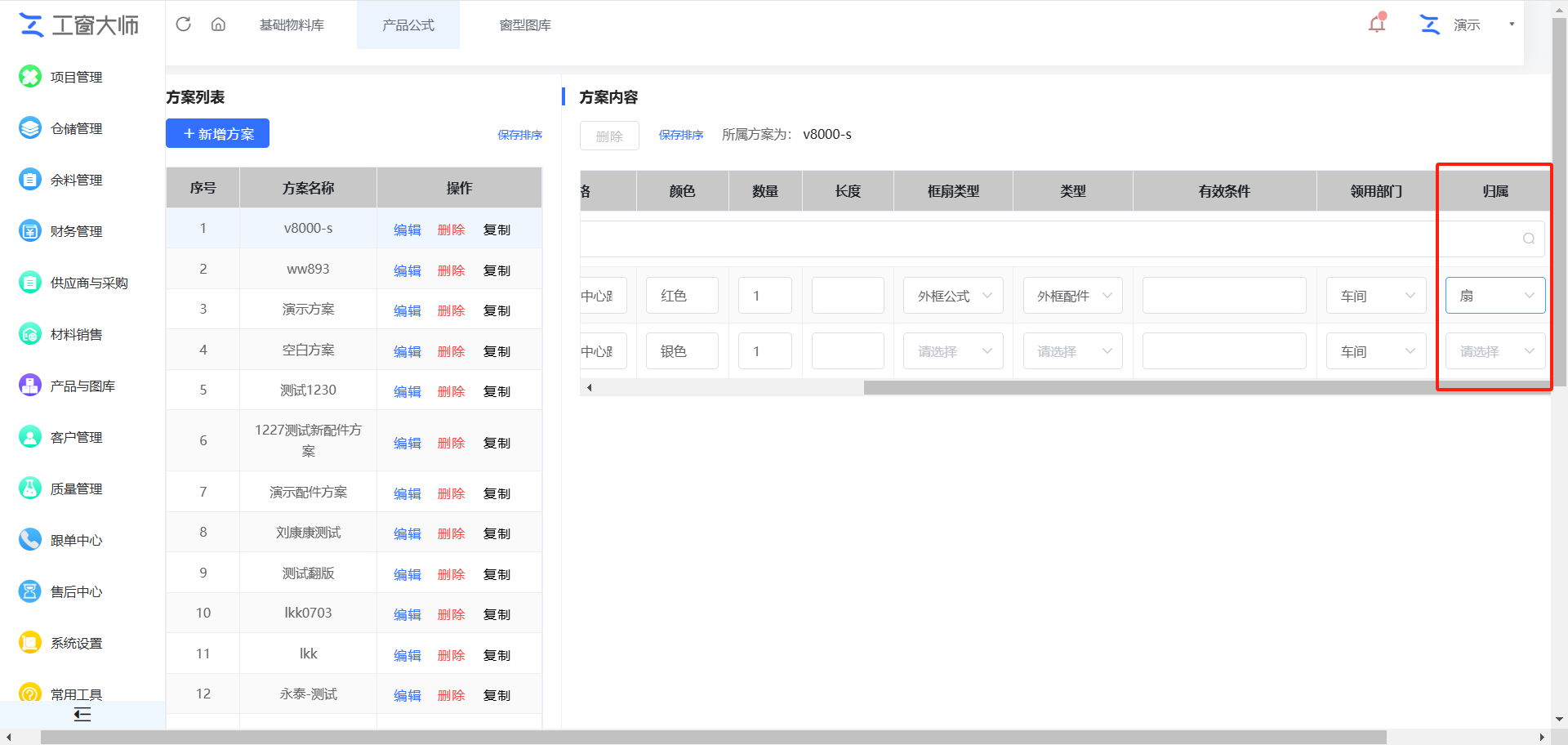
Task: Open 质量管理 in the sidebar
Action: point(75,488)
